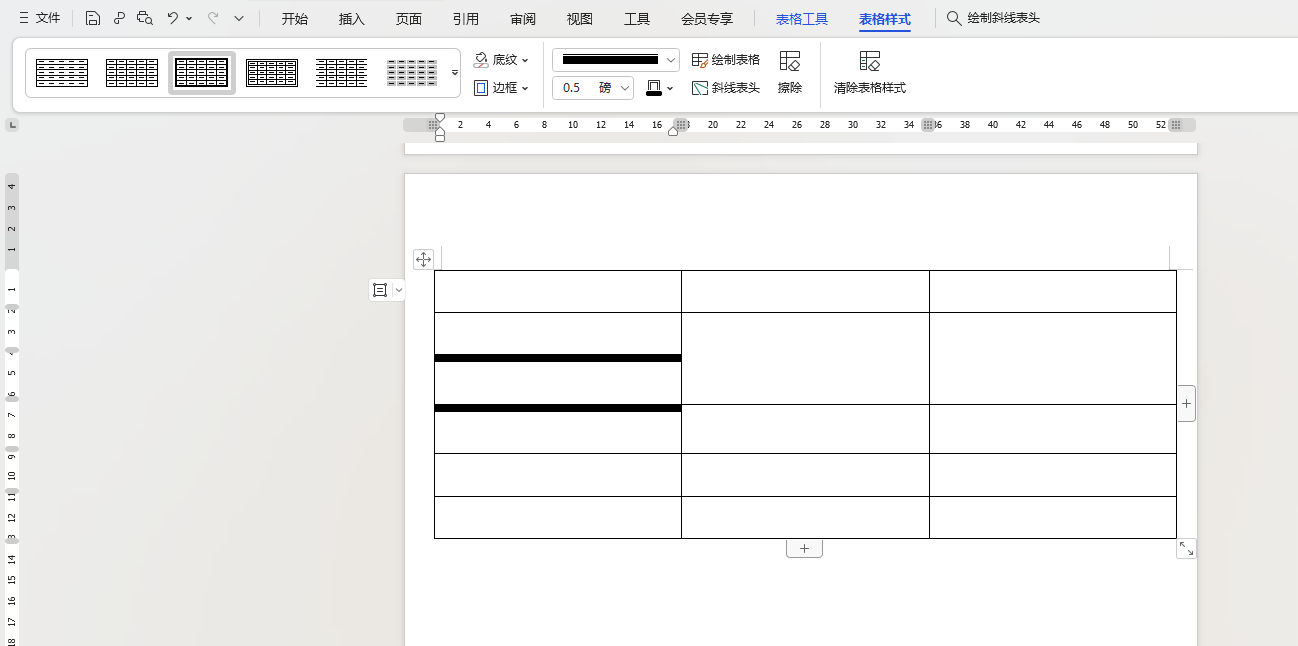Switch to the 插入 tab
Image resolution: width=1298 pixels, height=646 pixels.
tap(352, 19)
